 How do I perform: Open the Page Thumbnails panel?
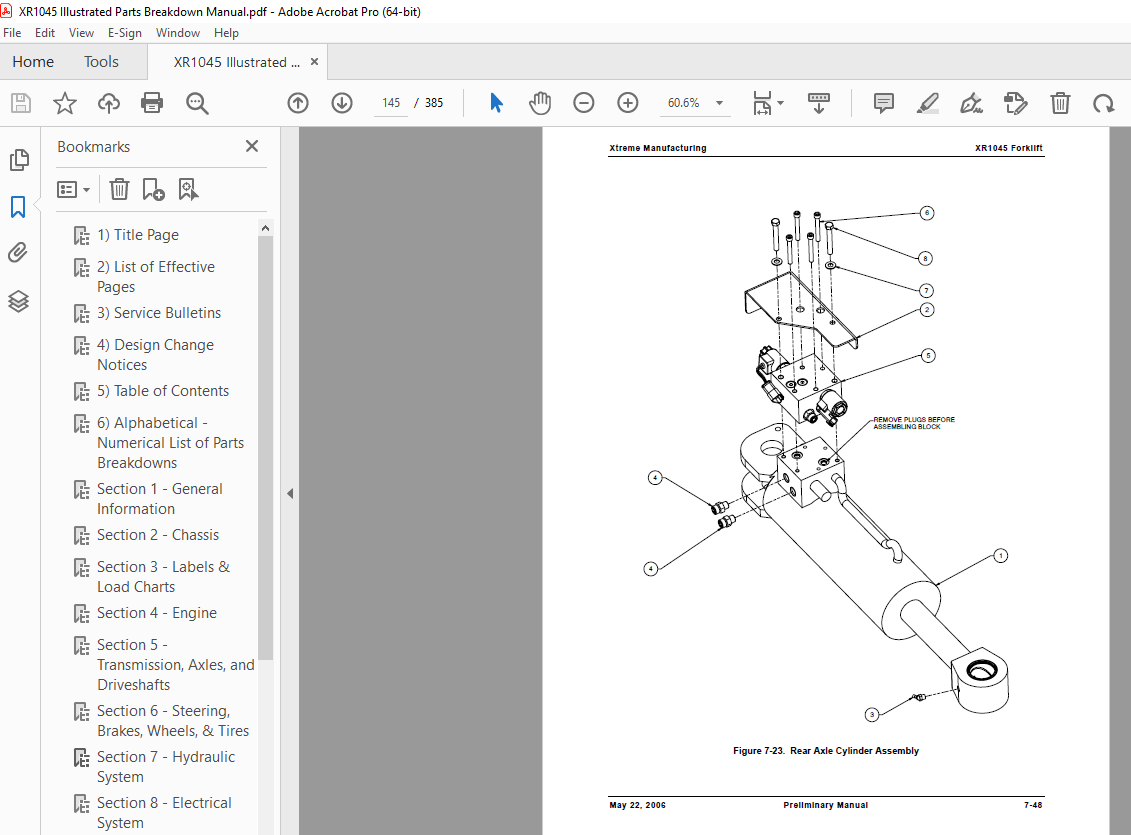tap(19, 160)
